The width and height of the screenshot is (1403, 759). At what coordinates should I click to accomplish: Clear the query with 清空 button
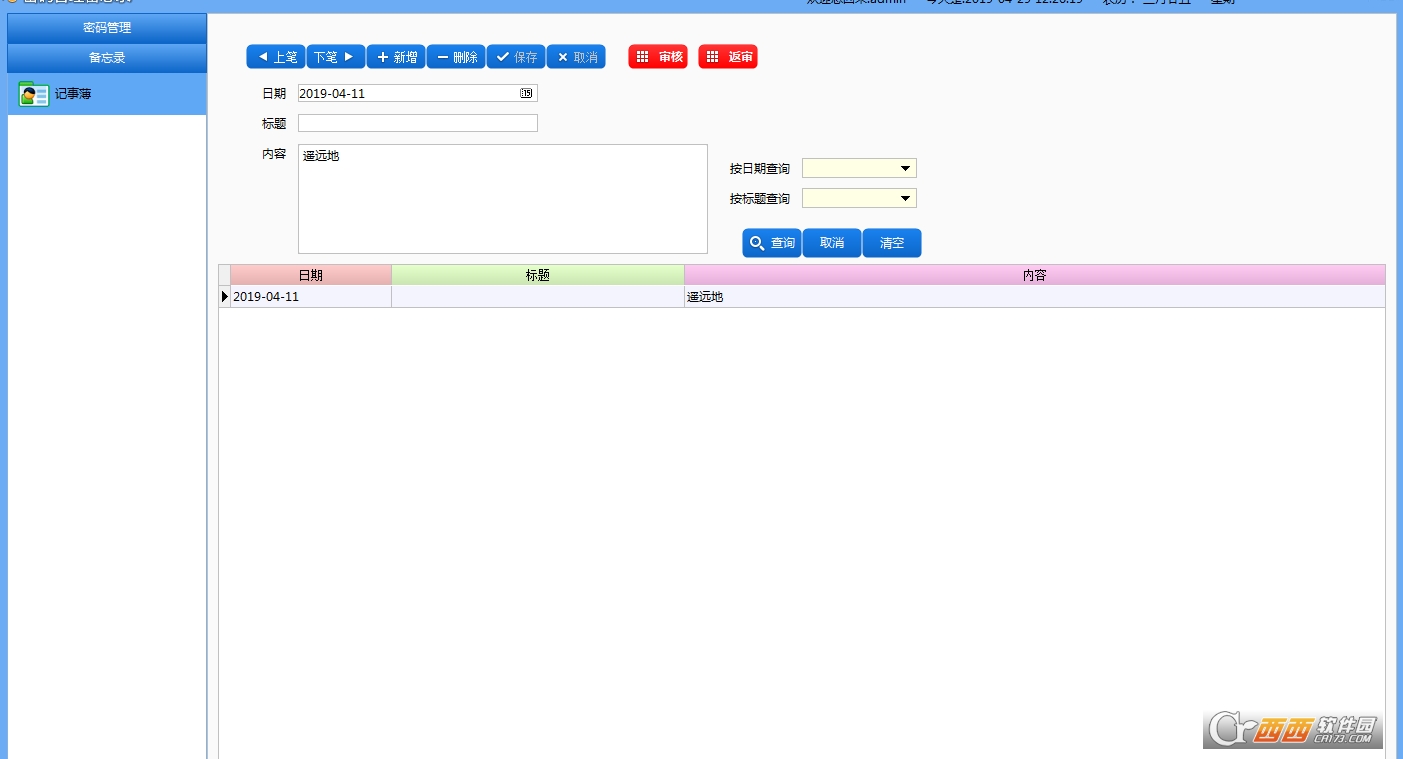[x=892, y=243]
